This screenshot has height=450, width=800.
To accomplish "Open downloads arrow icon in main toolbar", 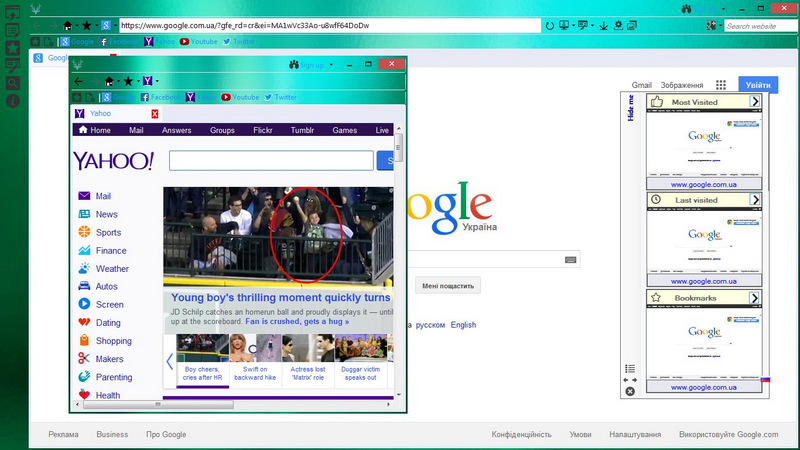I will [604, 26].
